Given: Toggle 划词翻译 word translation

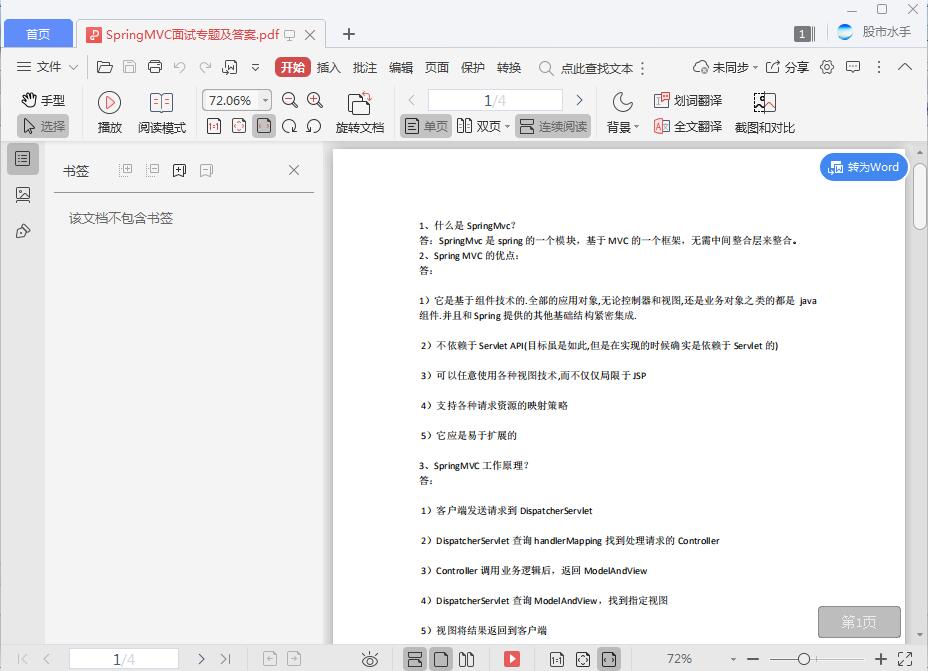Looking at the screenshot, I should 688,100.
